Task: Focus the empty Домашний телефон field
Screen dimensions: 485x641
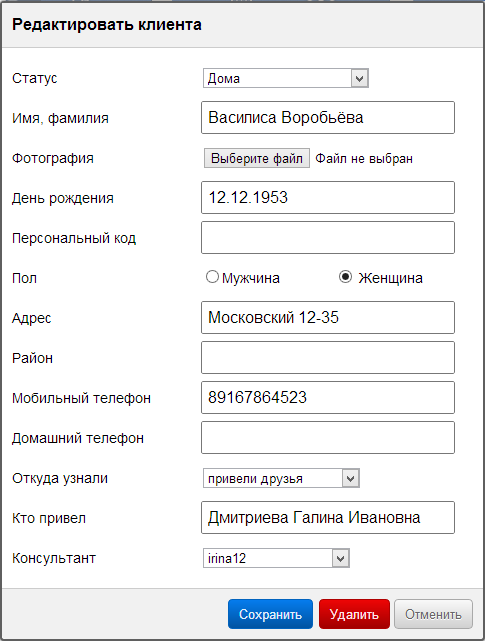Action: pos(328,438)
